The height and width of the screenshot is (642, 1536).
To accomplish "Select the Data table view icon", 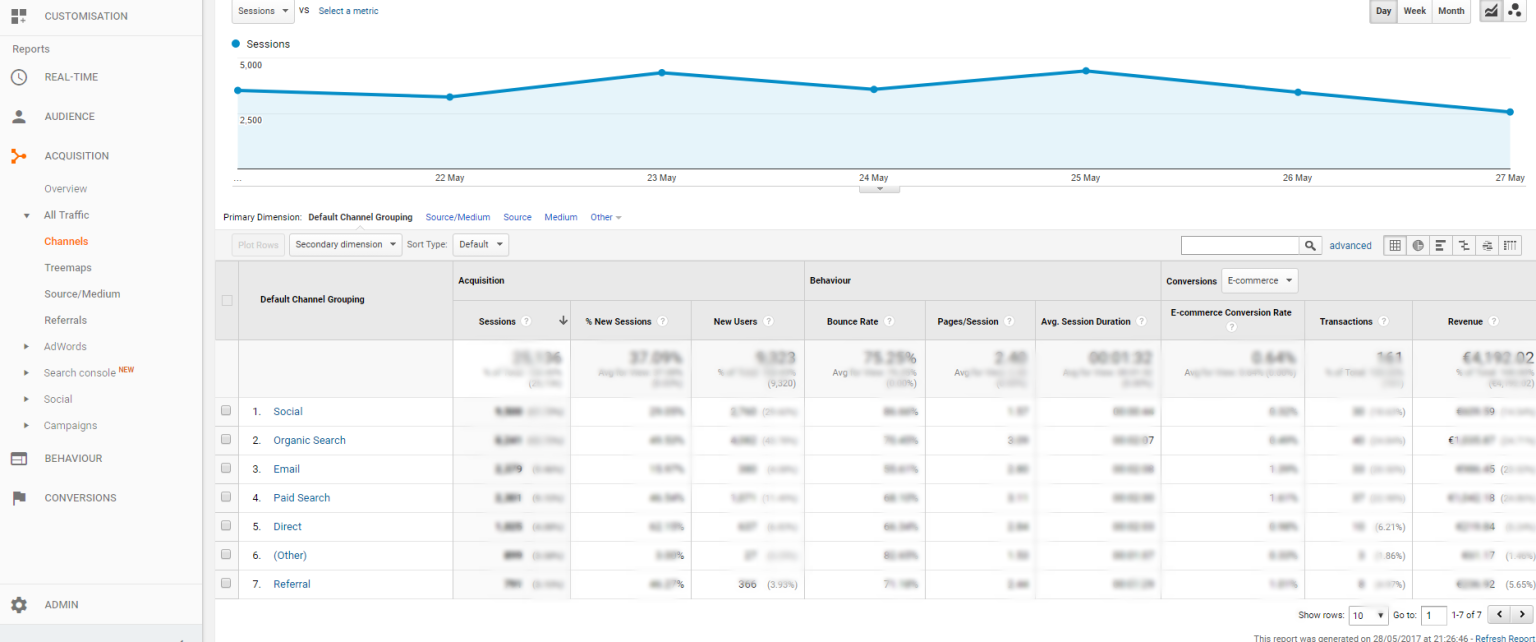I will click(x=1395, y=245).
